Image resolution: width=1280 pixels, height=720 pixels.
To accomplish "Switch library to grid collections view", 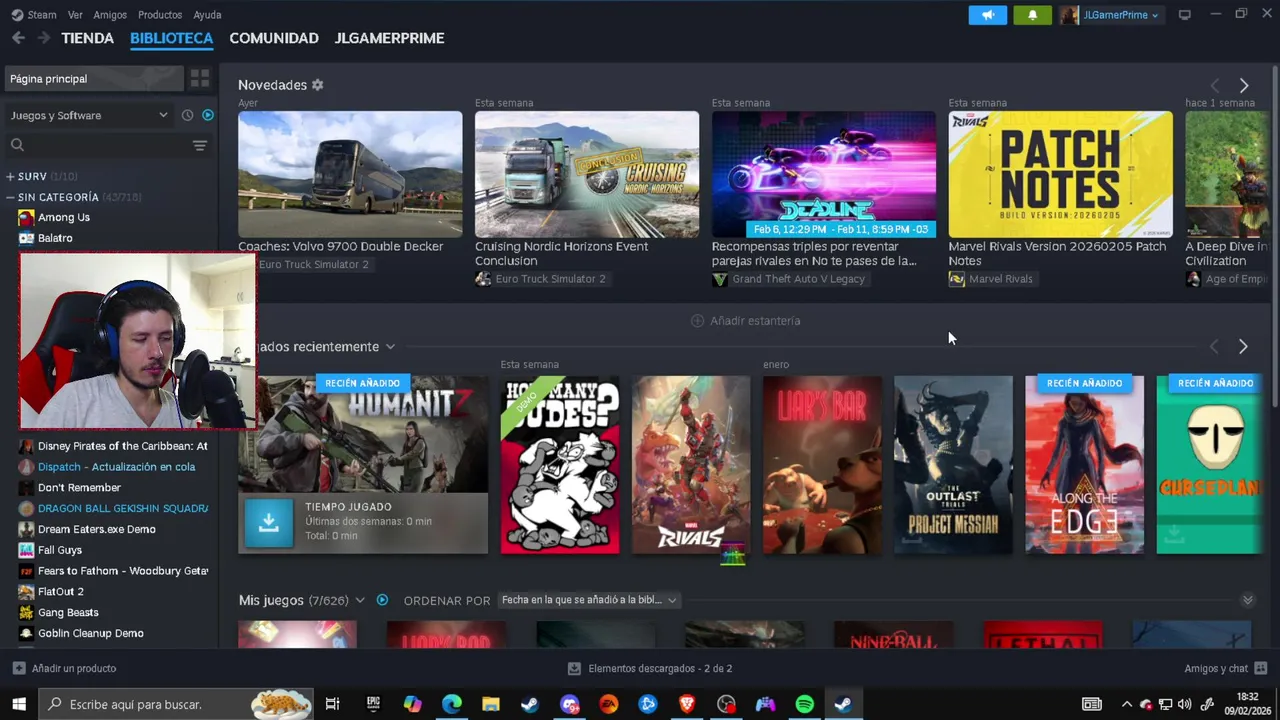I will click(x=200, y=78).
